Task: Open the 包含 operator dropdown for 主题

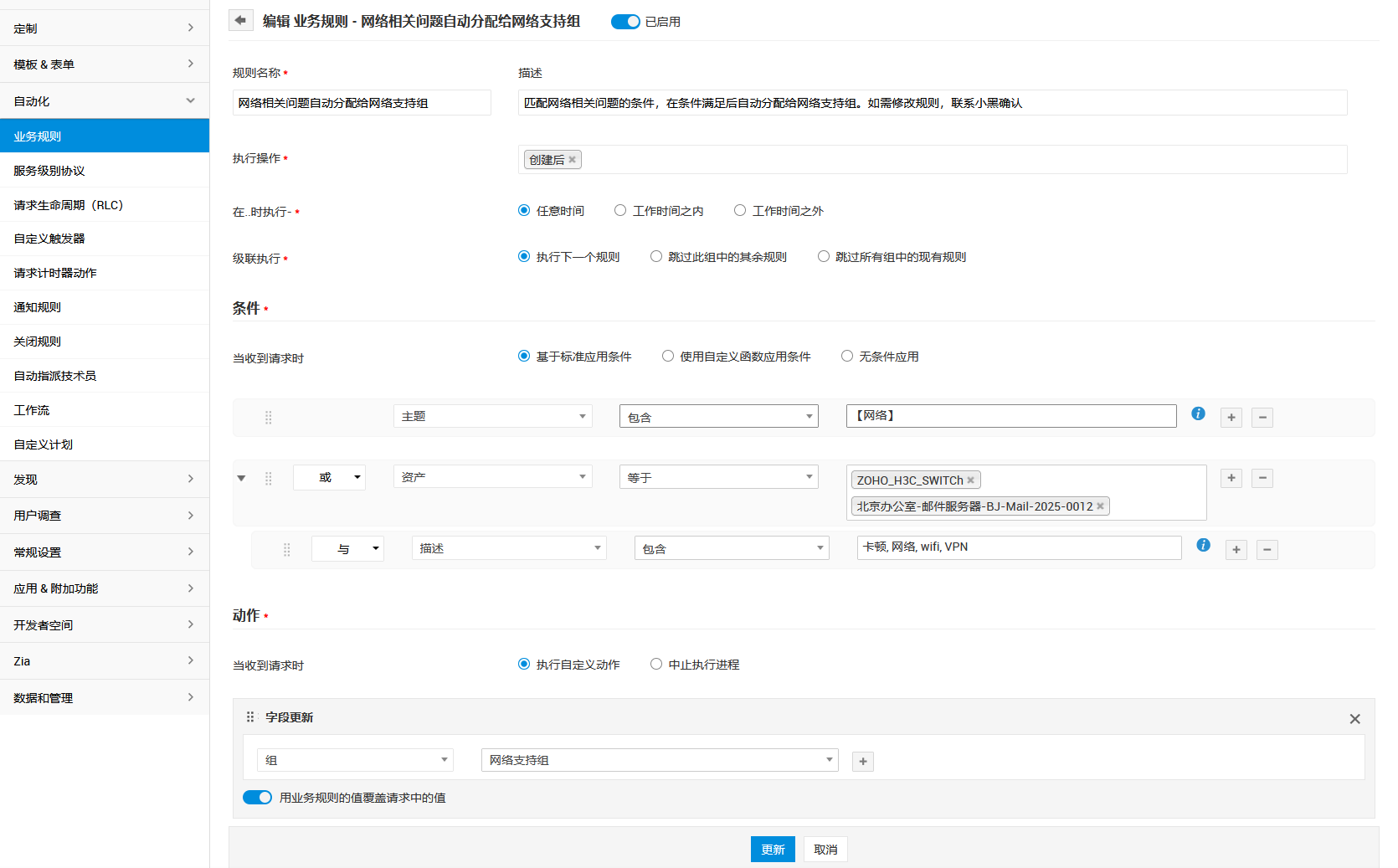Action: (x=717, y=415)
